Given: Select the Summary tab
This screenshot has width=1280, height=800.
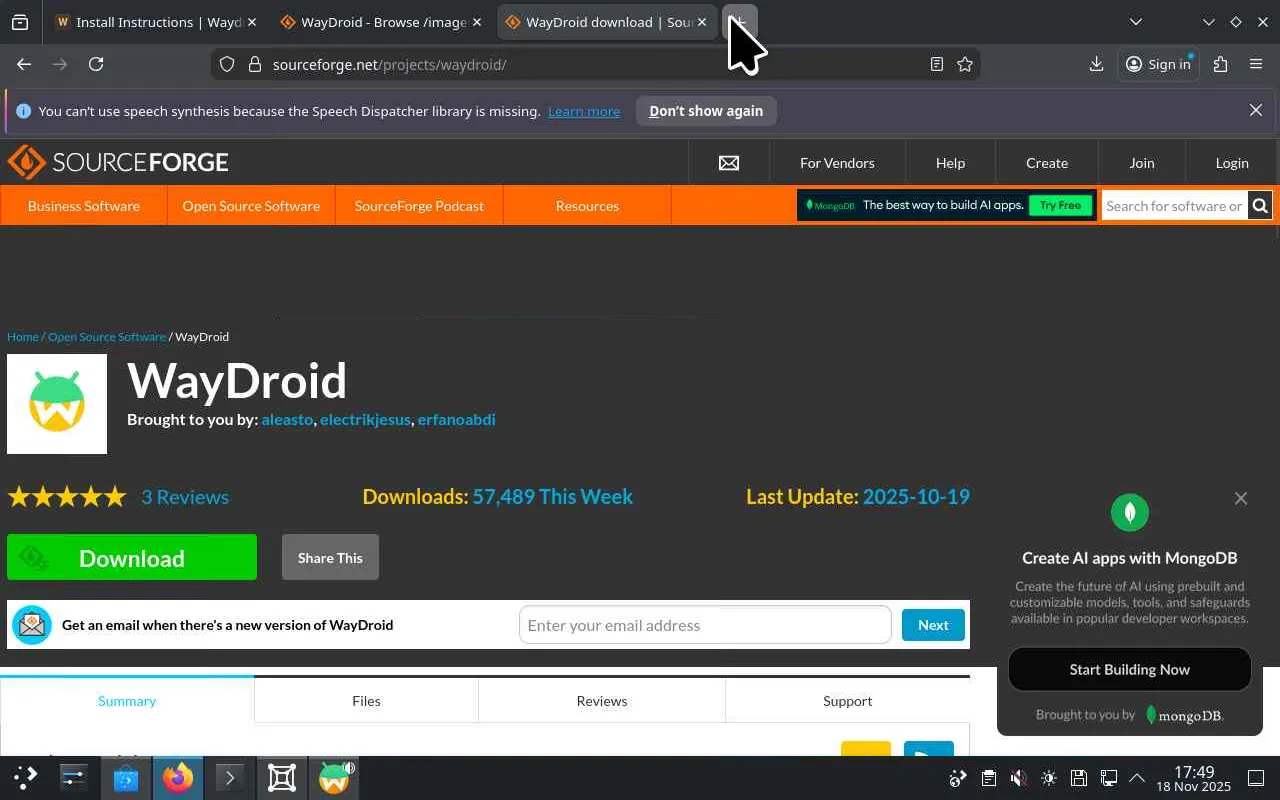Looking at the screenshot, I should coord(127,701).
